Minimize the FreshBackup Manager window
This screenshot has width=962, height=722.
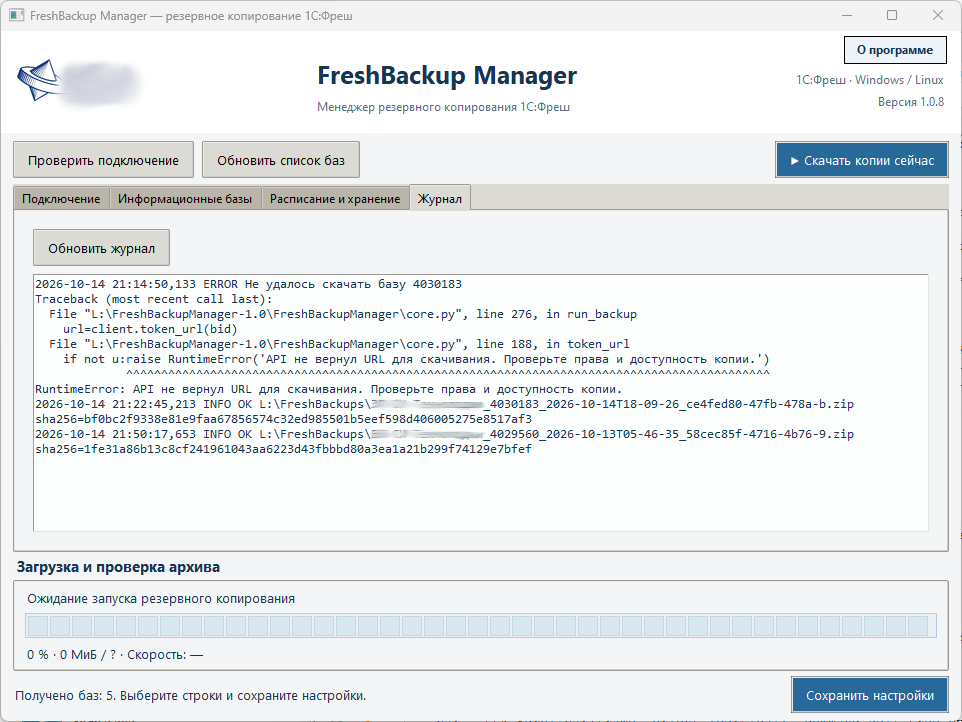(x=847, y=15)
